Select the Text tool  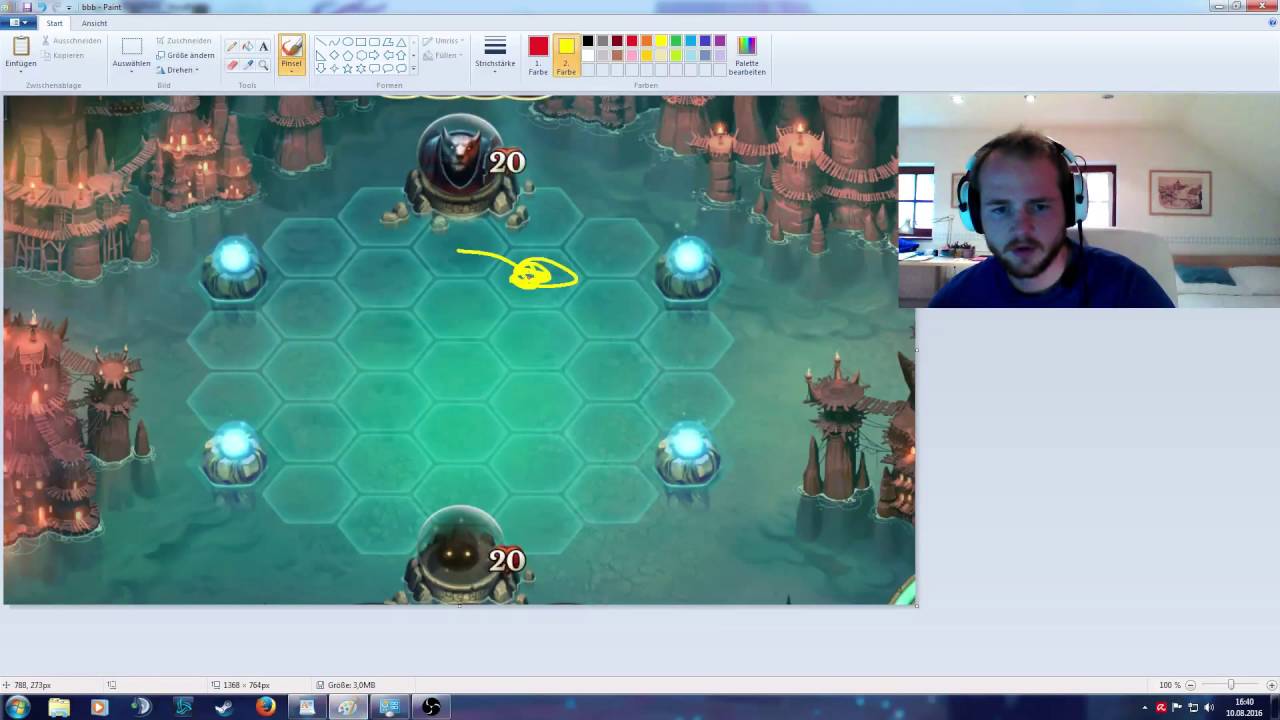click(264, 46)
